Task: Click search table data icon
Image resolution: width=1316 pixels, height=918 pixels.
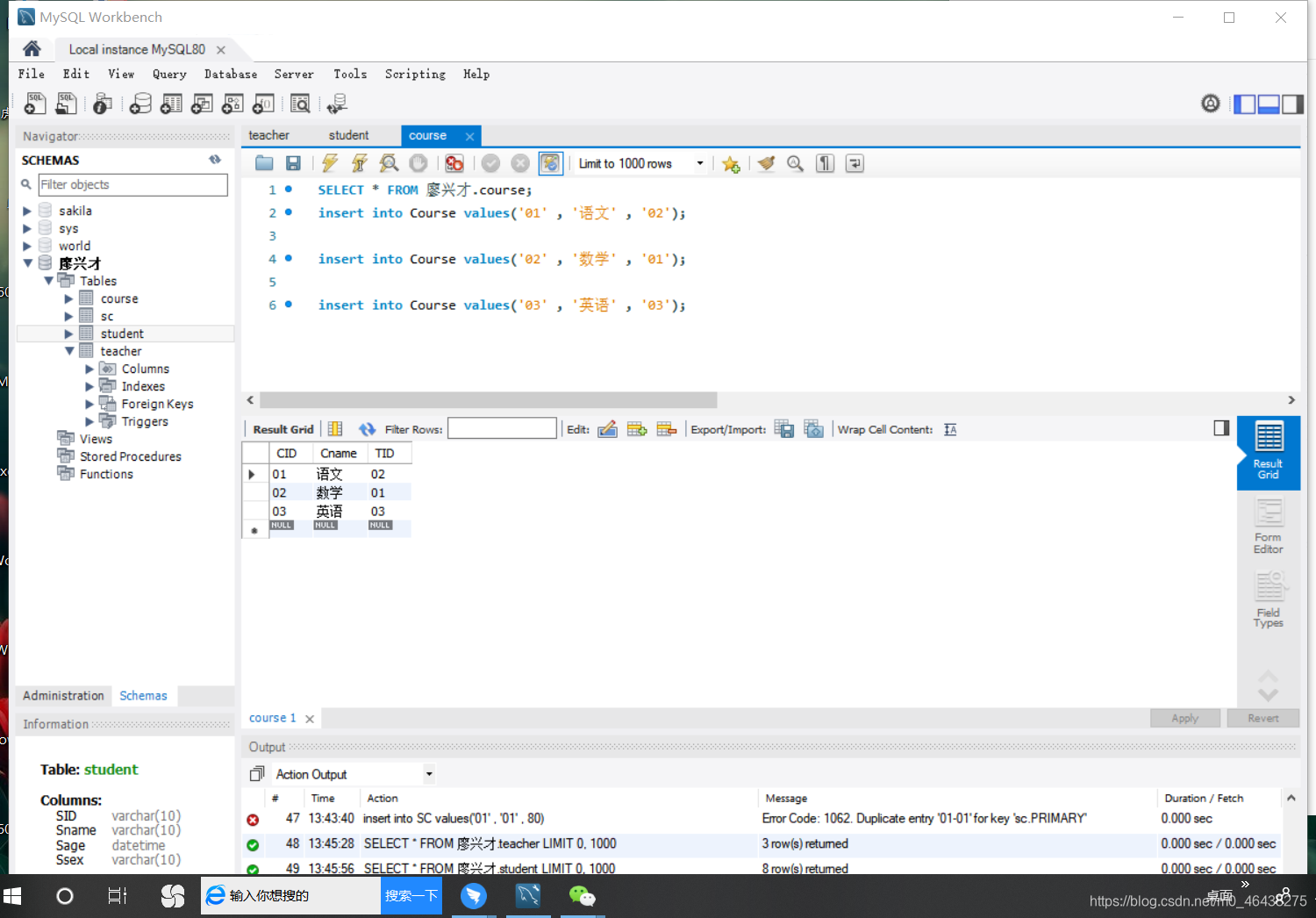Action: 300,104
